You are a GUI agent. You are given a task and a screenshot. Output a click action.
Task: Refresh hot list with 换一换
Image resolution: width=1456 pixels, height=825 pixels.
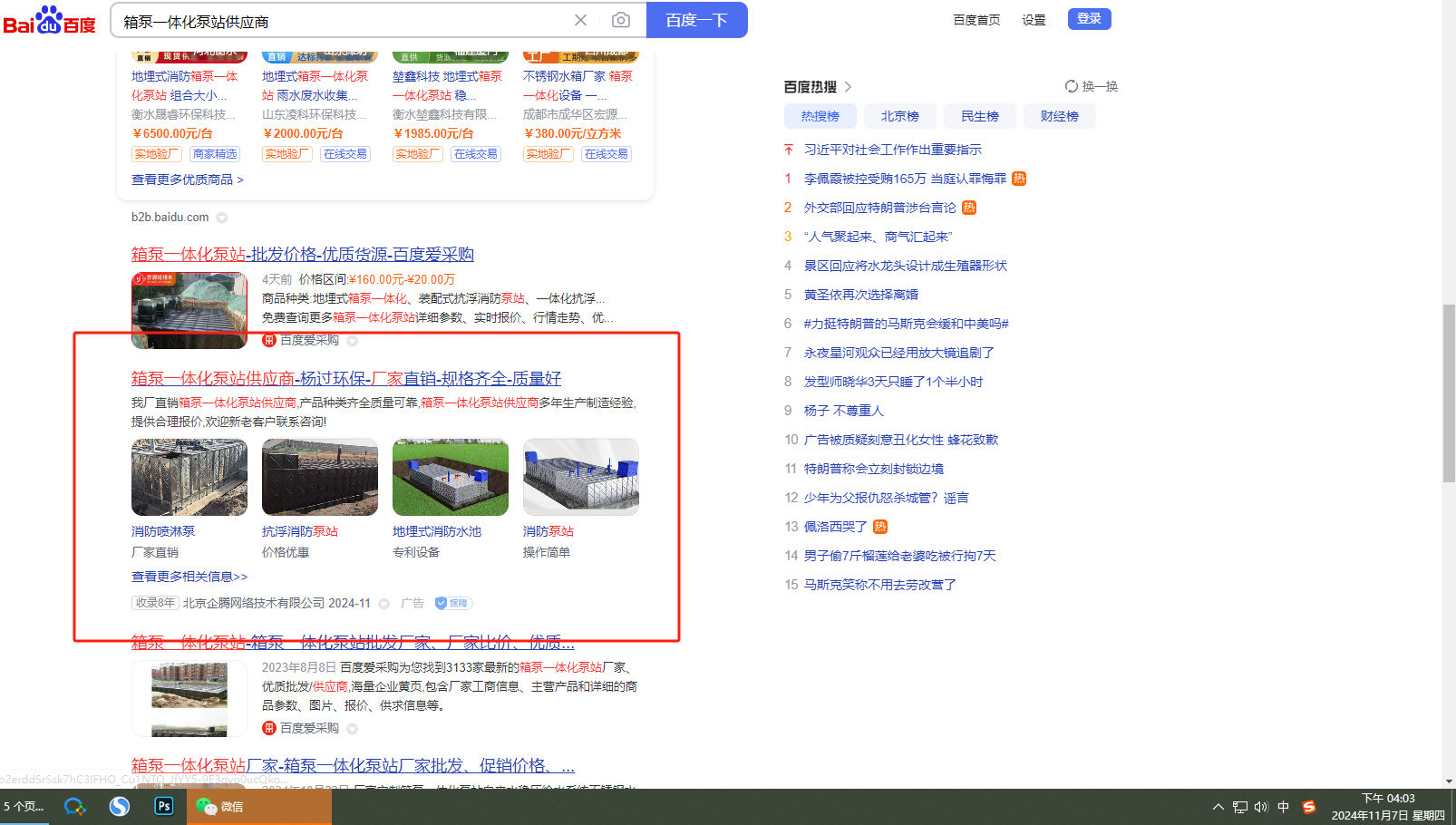click(x=1092, y=86)
